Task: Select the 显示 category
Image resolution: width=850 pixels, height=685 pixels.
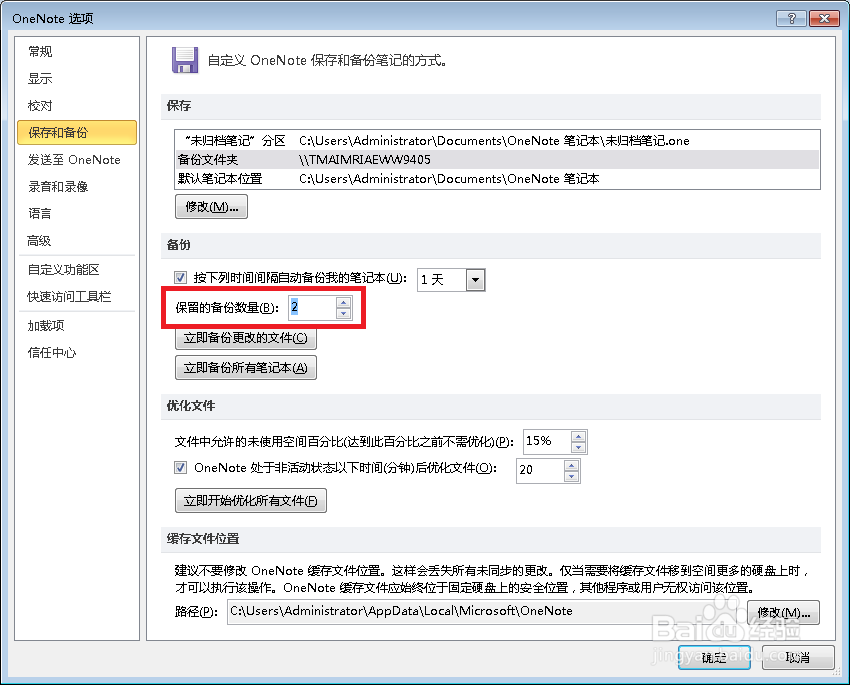Action: 76,79
